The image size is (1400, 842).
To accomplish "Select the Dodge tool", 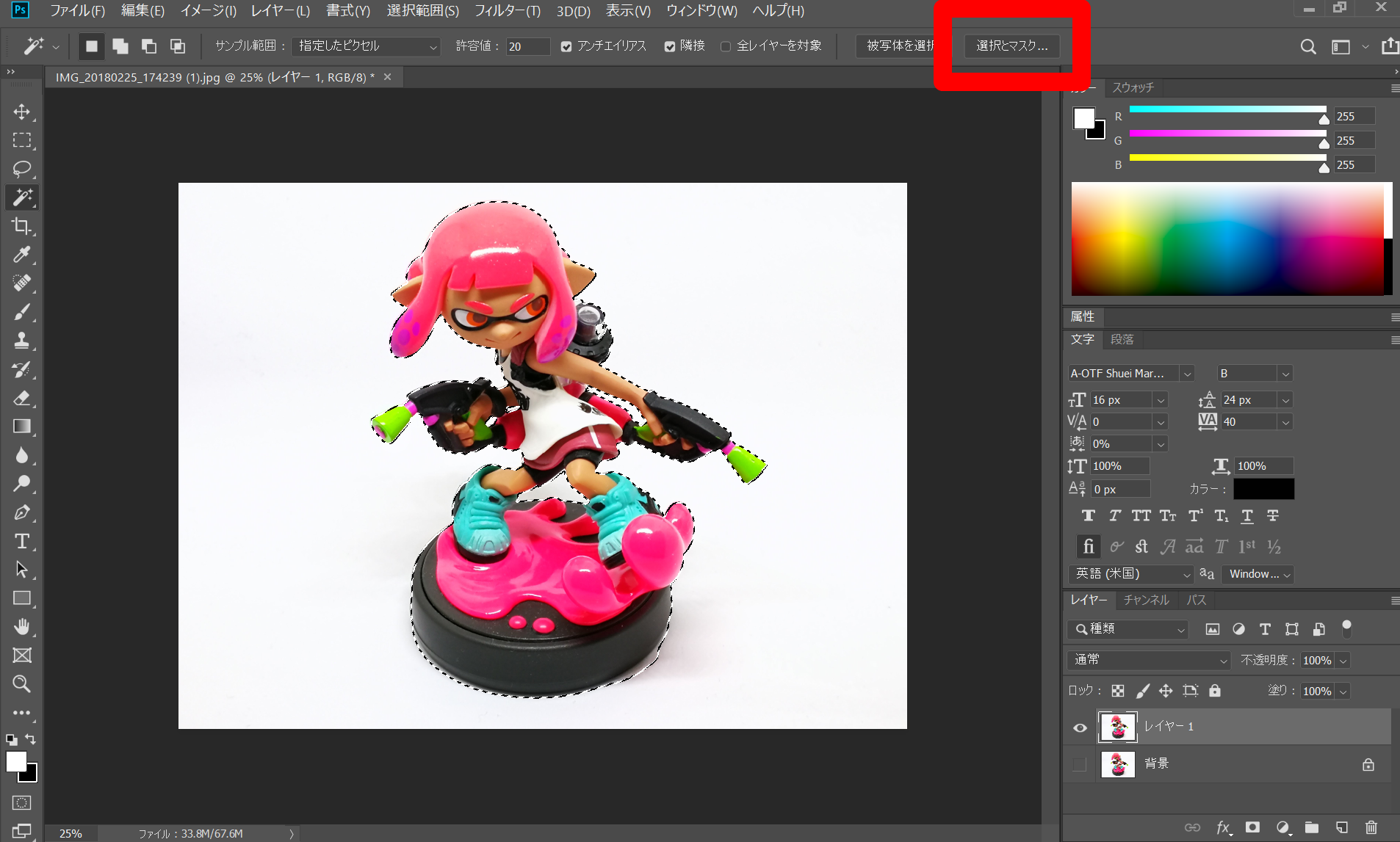I will (22, 484).
